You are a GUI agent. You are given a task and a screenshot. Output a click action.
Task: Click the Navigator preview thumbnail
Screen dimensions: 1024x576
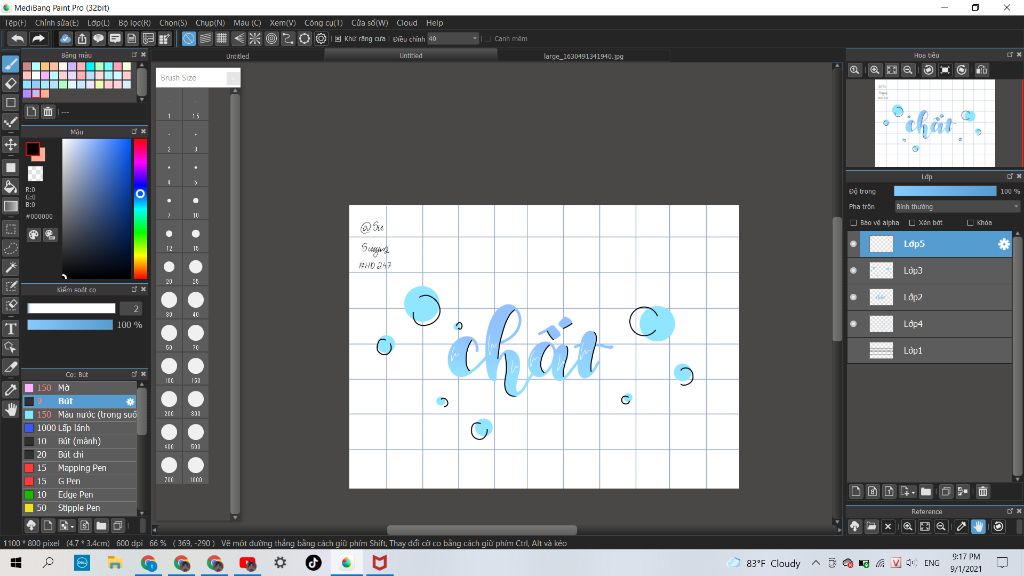pos(935,123)
